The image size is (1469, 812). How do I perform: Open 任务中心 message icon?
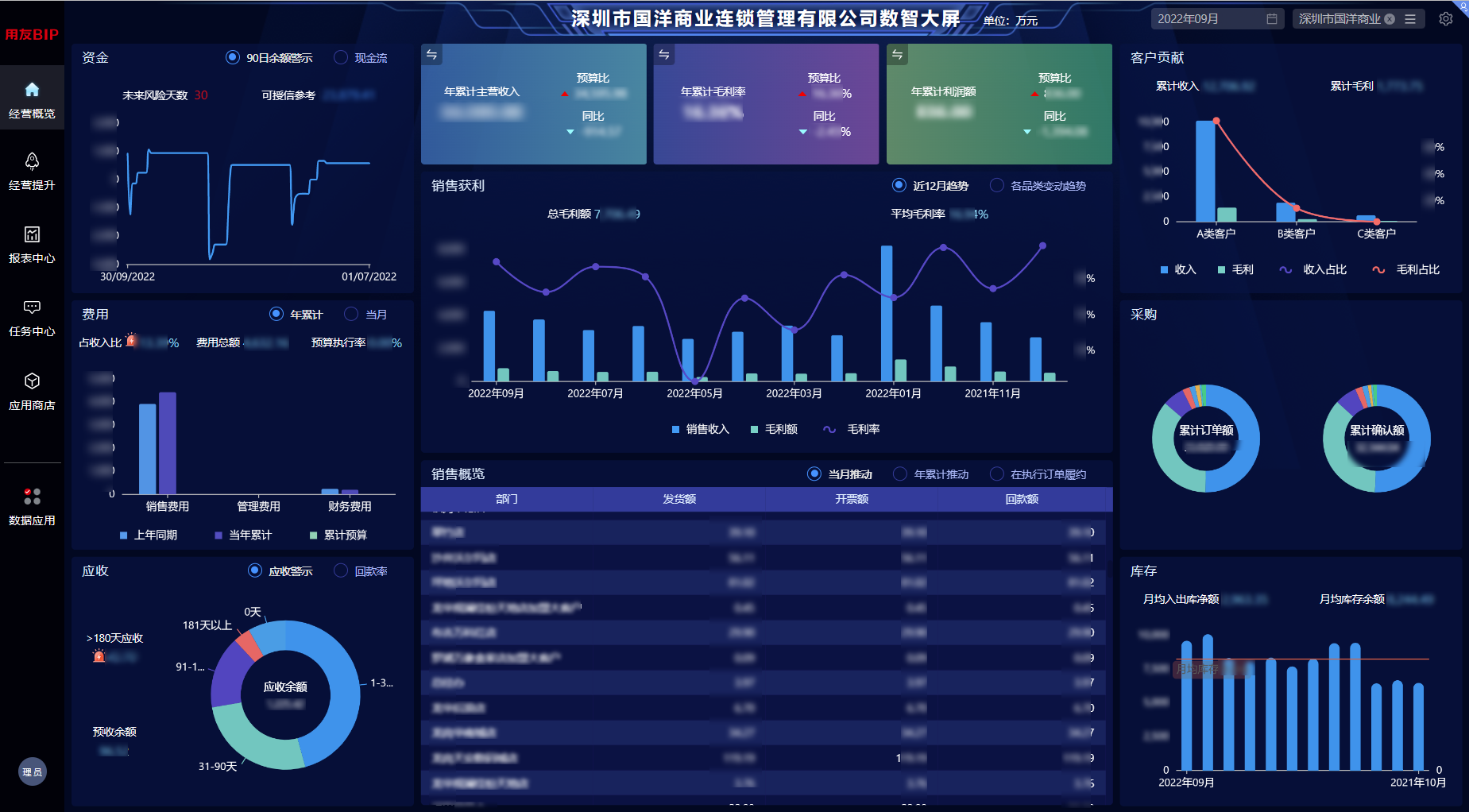(x=32, y=307)
